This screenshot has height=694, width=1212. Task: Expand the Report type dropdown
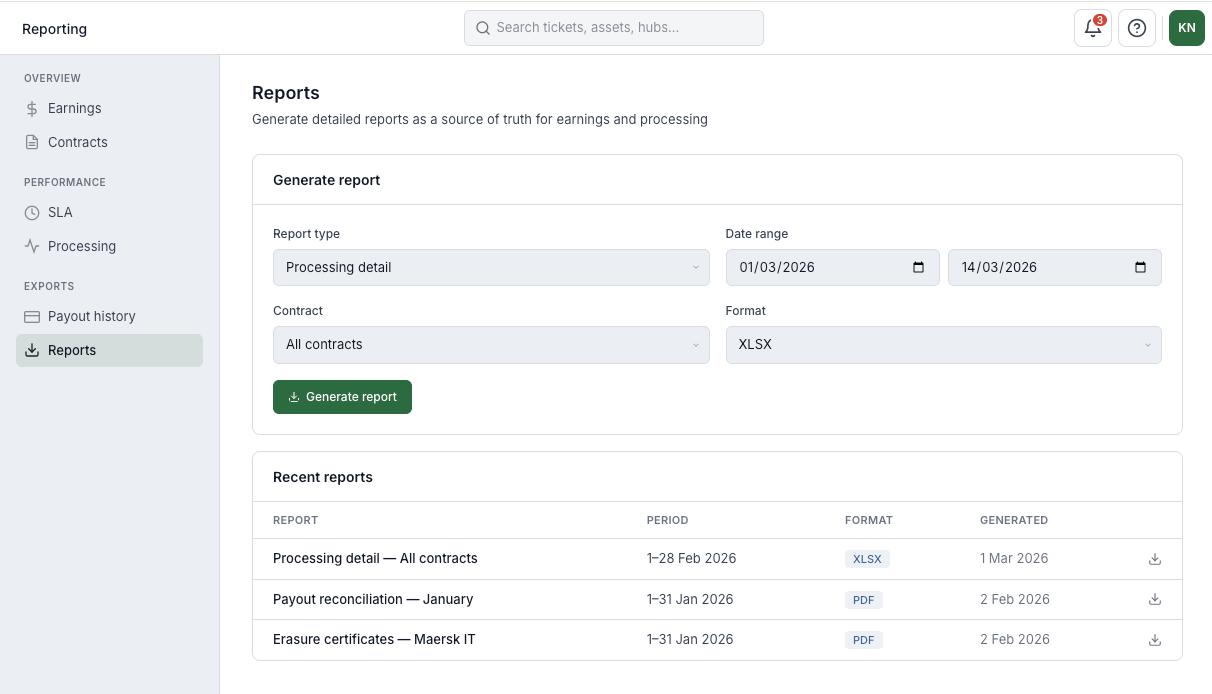pos(490,267)
